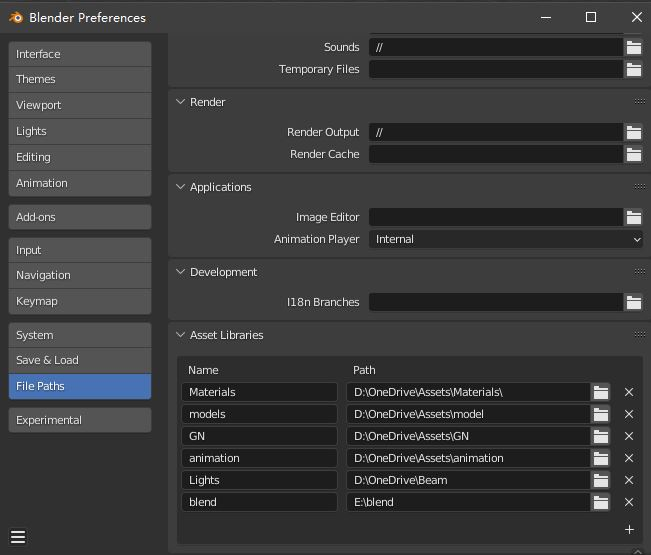This screenshot has height=555, width=651.
Task: Edit the Render Output path field
Action: (496, 132)
